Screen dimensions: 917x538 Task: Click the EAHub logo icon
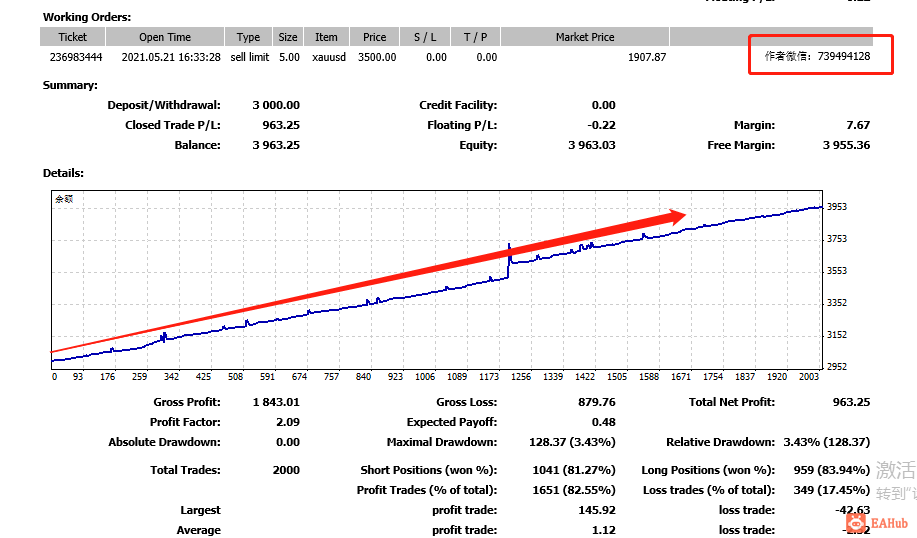pyautogui.click(x=856, y=520)
